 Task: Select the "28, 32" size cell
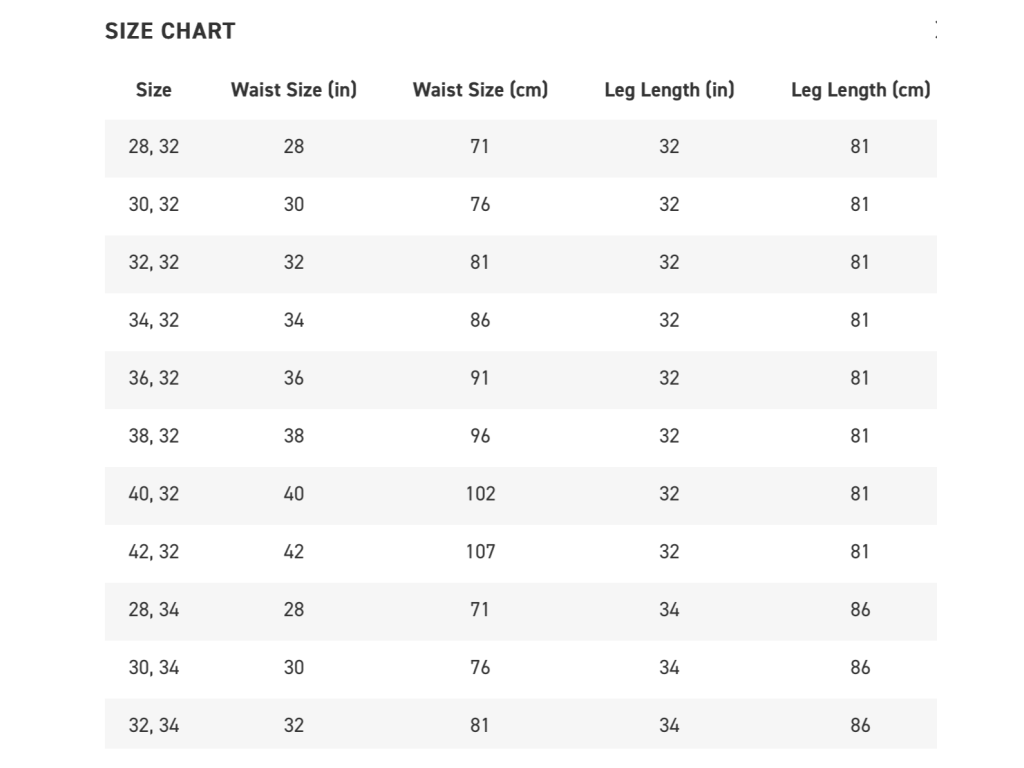coord(154,147)
